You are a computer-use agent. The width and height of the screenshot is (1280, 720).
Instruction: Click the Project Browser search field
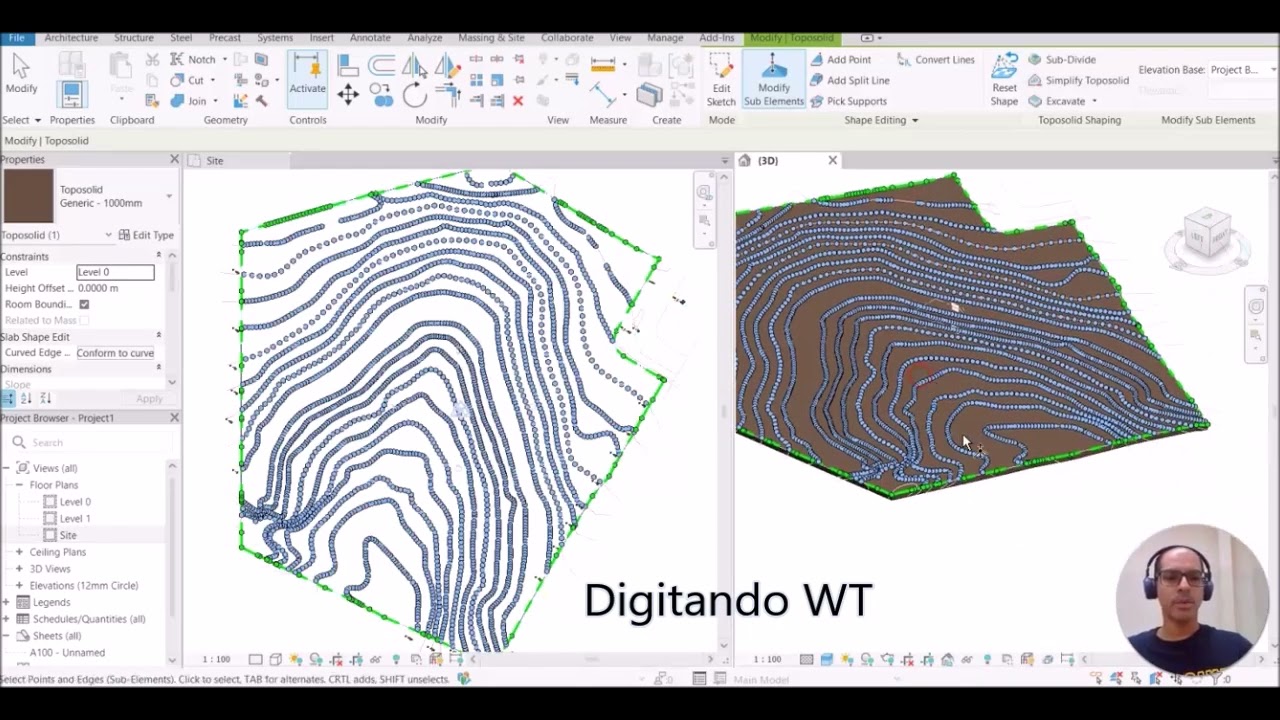tap(90, 442)
